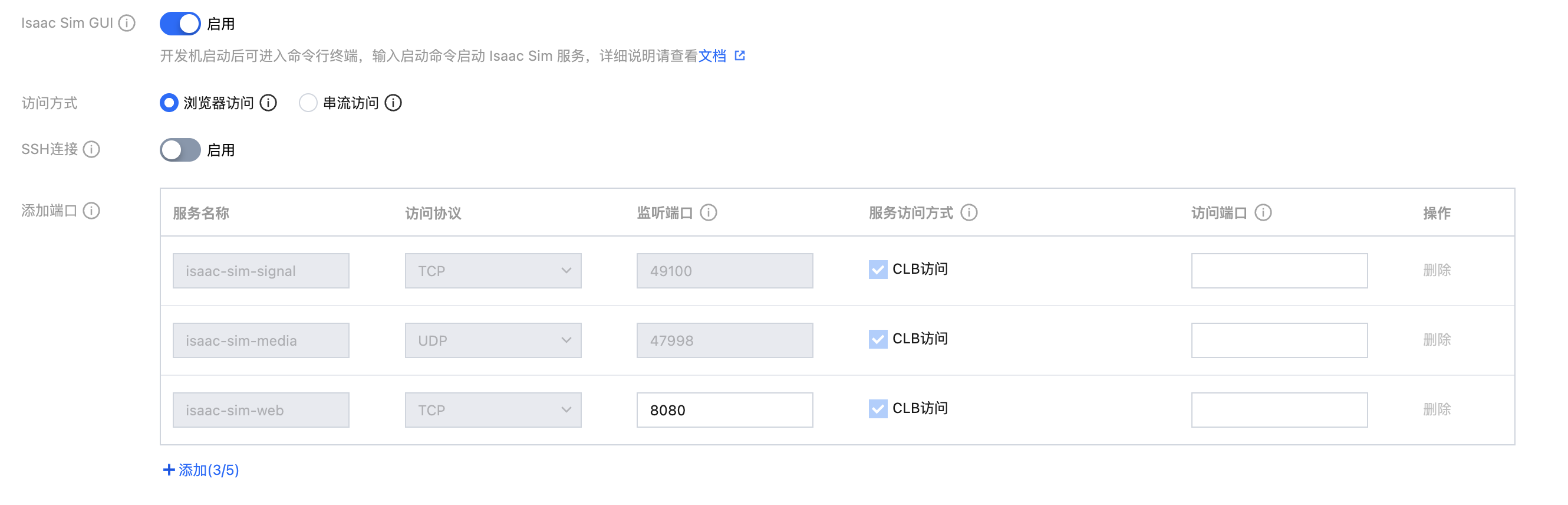Viewport: 1568px width, 505px height.
Task: Click info icon next to 添加端口 label
Action: (x=91, y=211)
